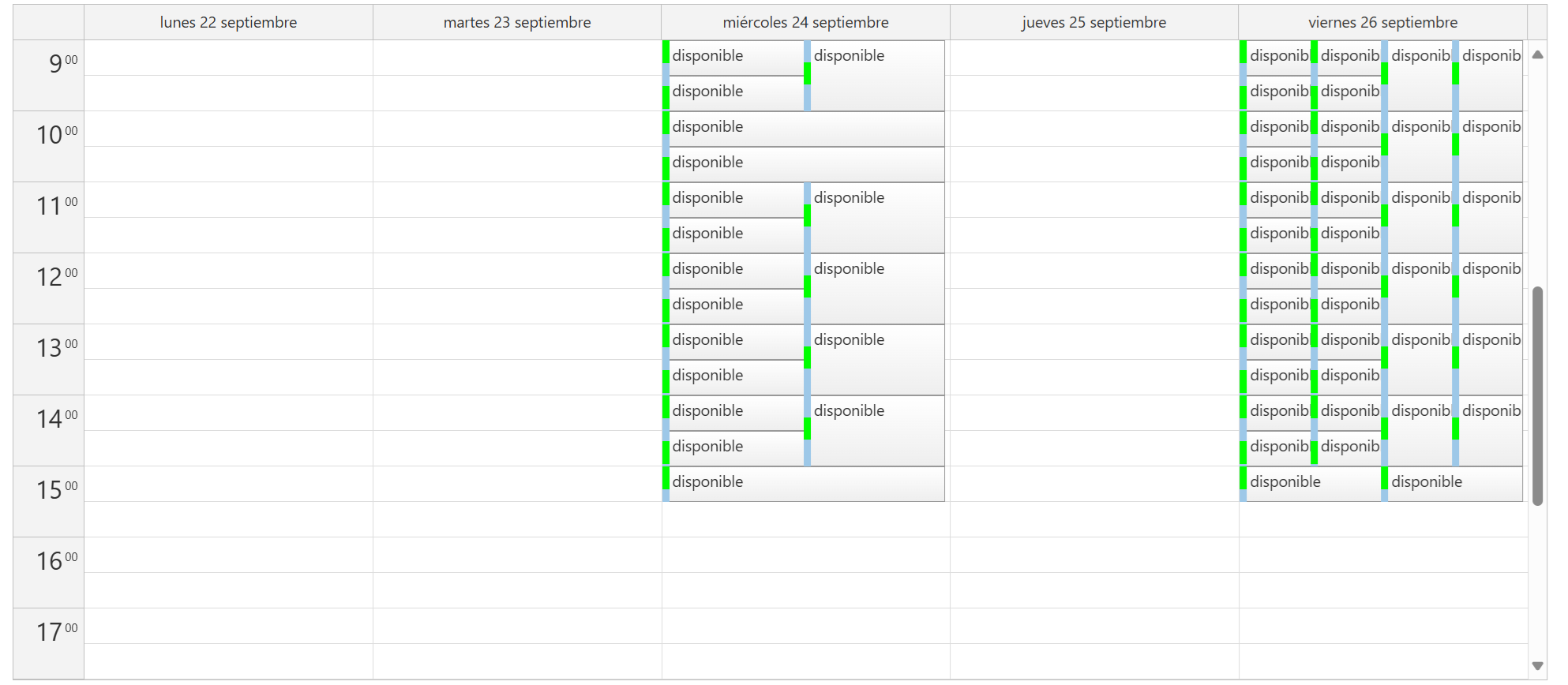Select the lunes 22 septiembre column header
The image size is (1568, 685).
[x=228, y=22]
